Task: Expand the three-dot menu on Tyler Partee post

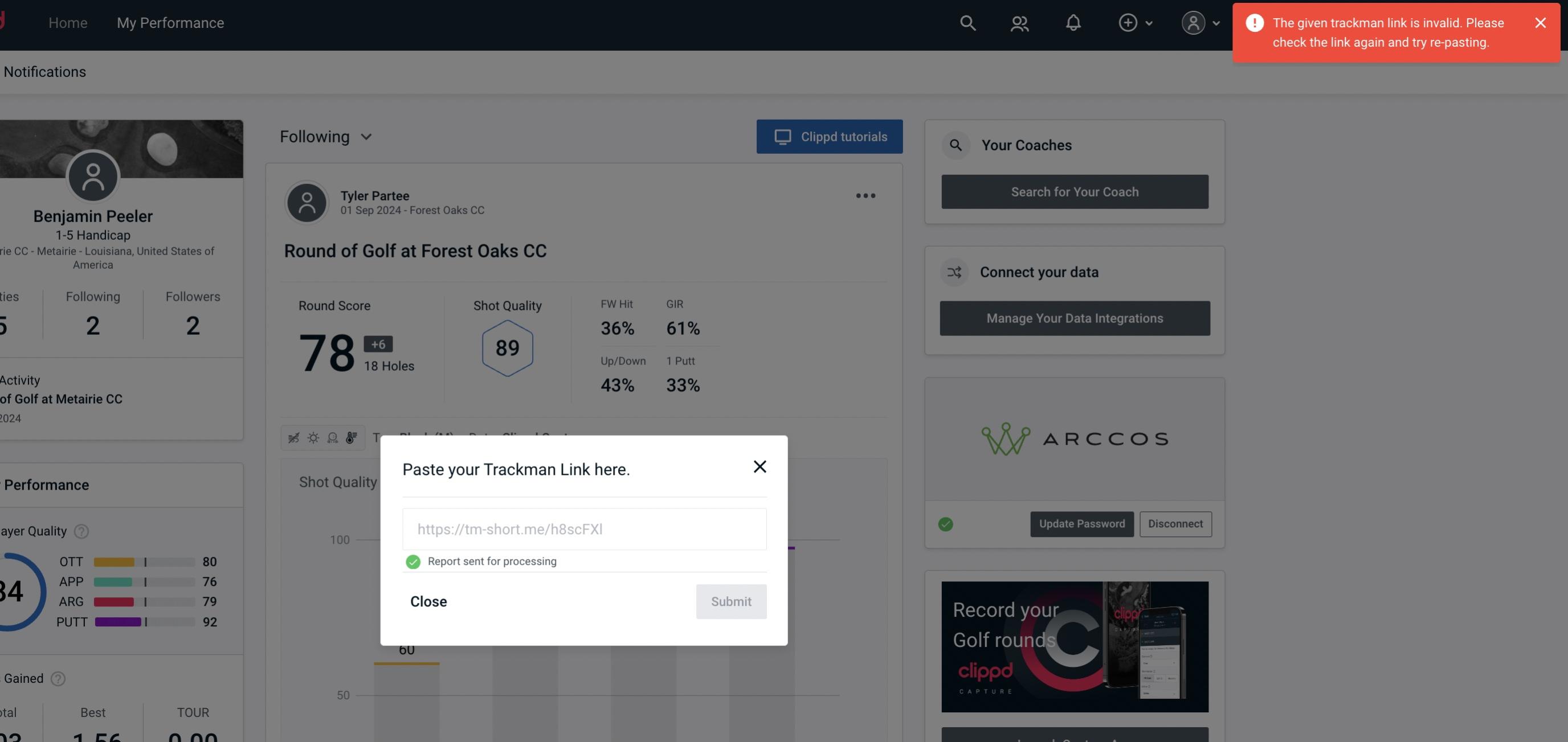Action: pos(865,196)
